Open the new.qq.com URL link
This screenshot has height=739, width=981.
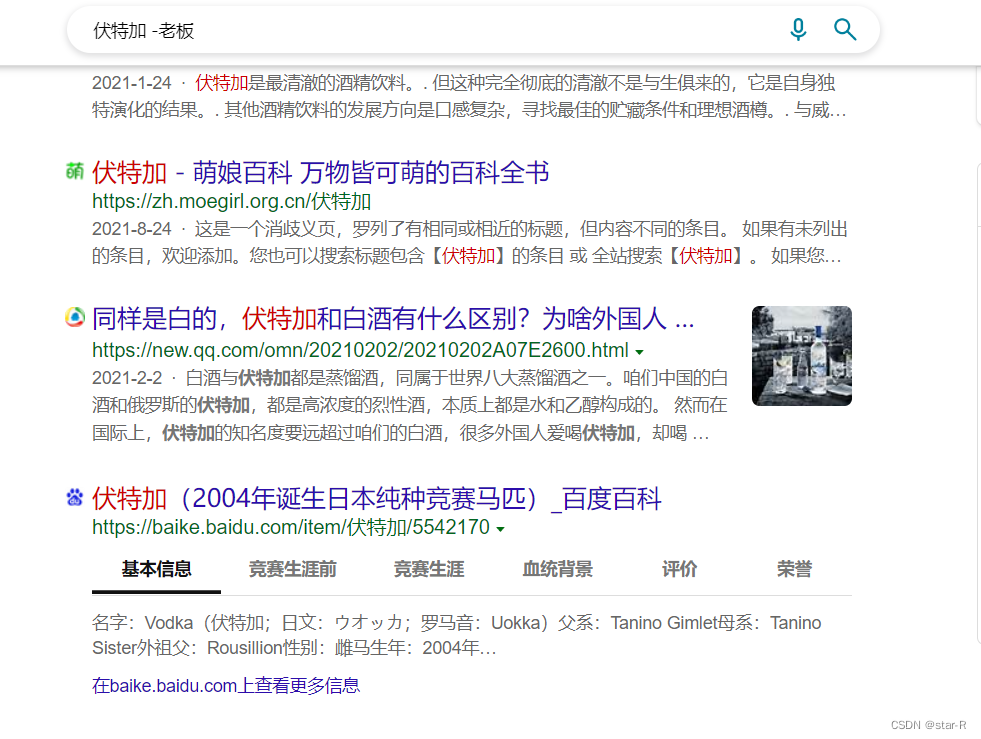click(360, 350)
